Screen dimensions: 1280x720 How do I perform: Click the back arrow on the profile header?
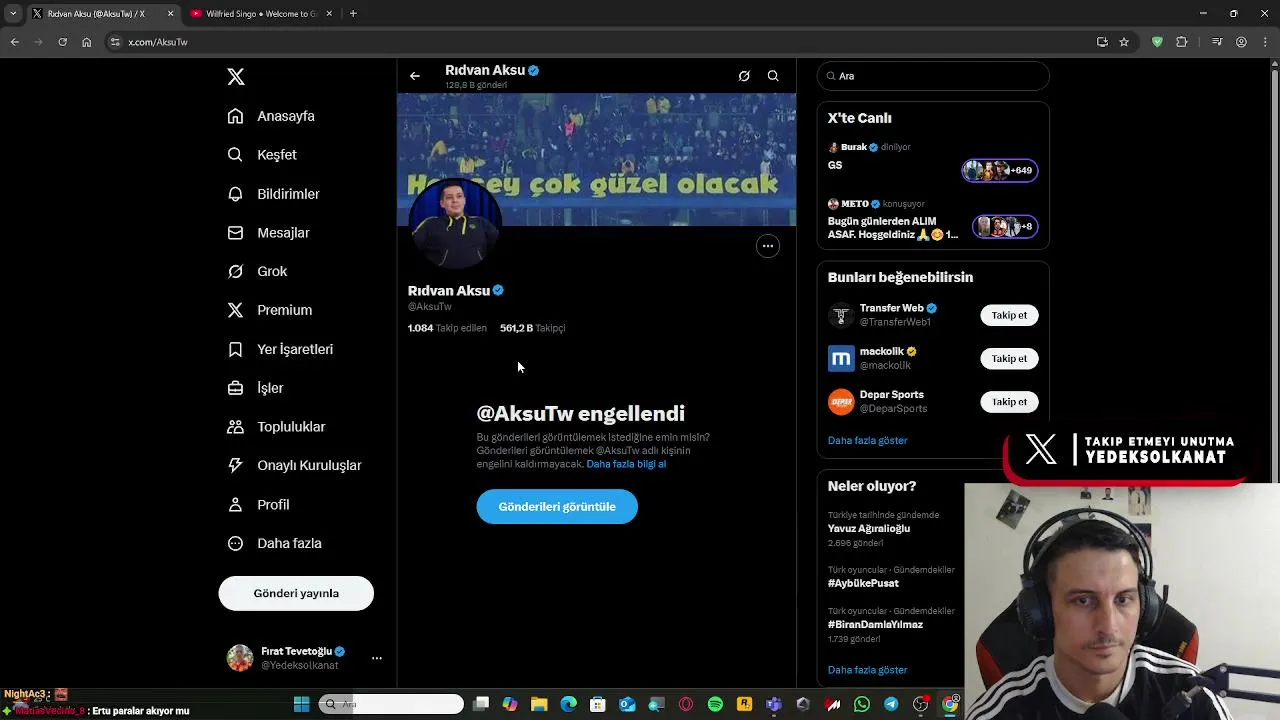point(415,76)
